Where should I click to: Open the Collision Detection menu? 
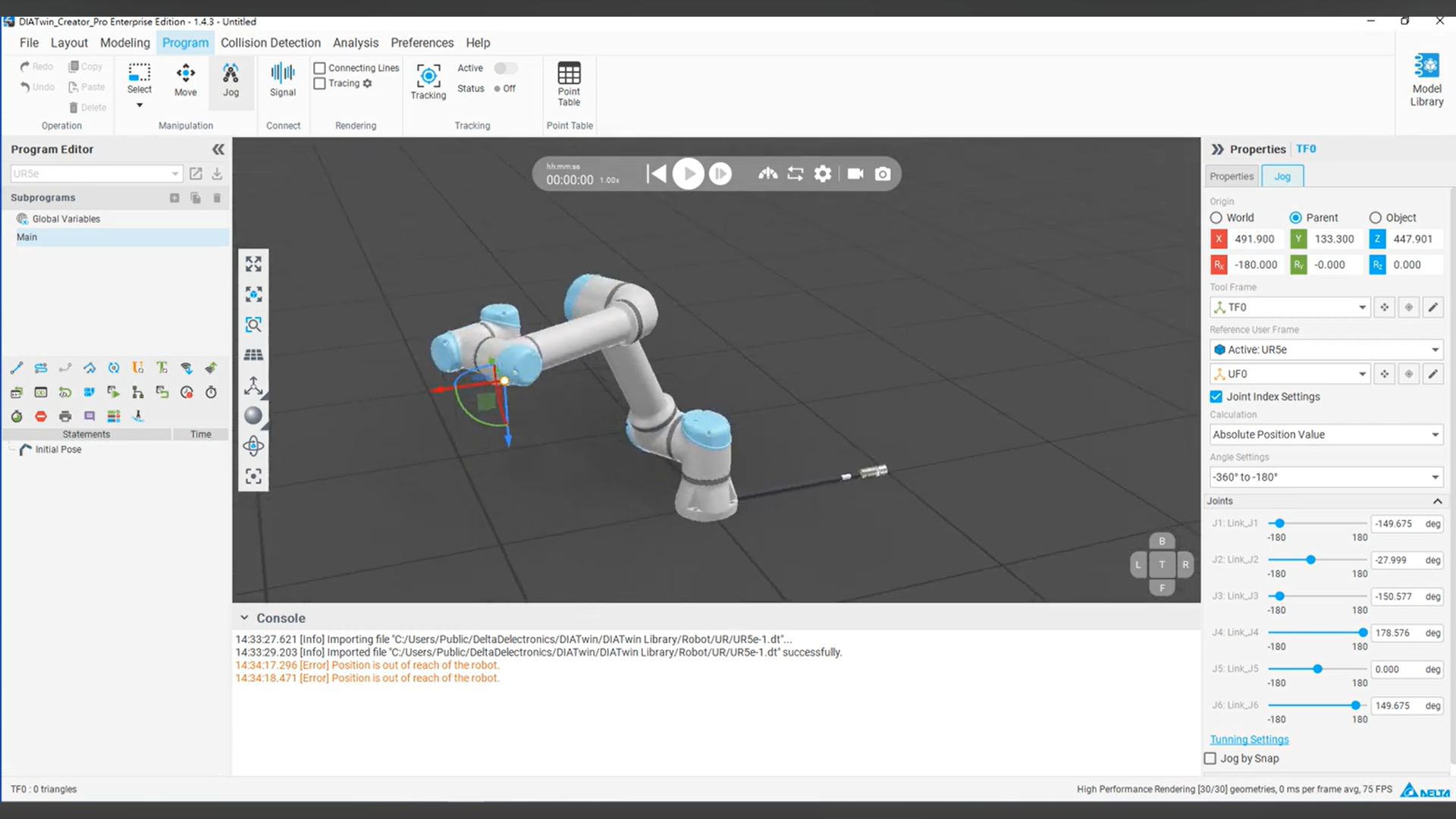coord(271,42)
